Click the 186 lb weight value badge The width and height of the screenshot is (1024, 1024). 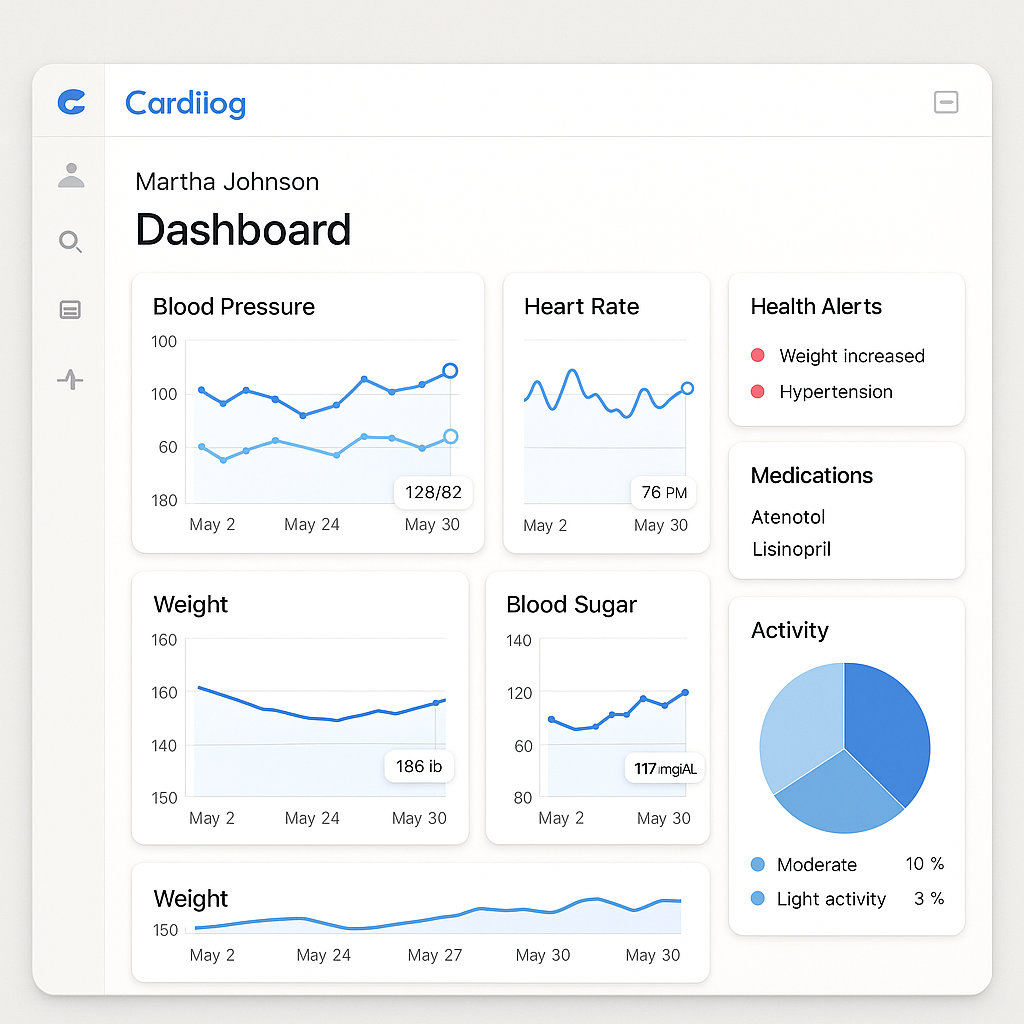click(419, 767)
